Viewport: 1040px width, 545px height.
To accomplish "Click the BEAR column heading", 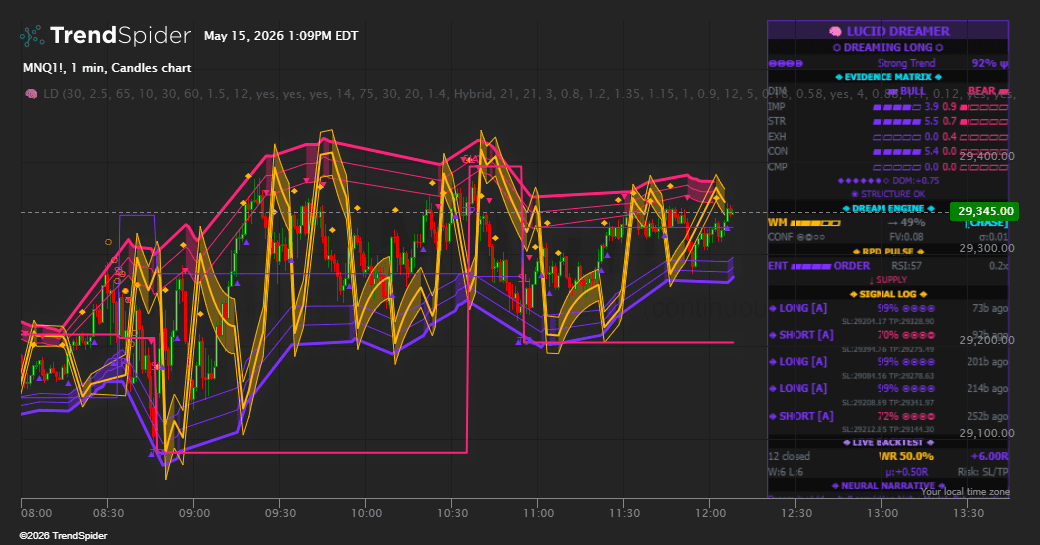I will click(x=988, y=91).
